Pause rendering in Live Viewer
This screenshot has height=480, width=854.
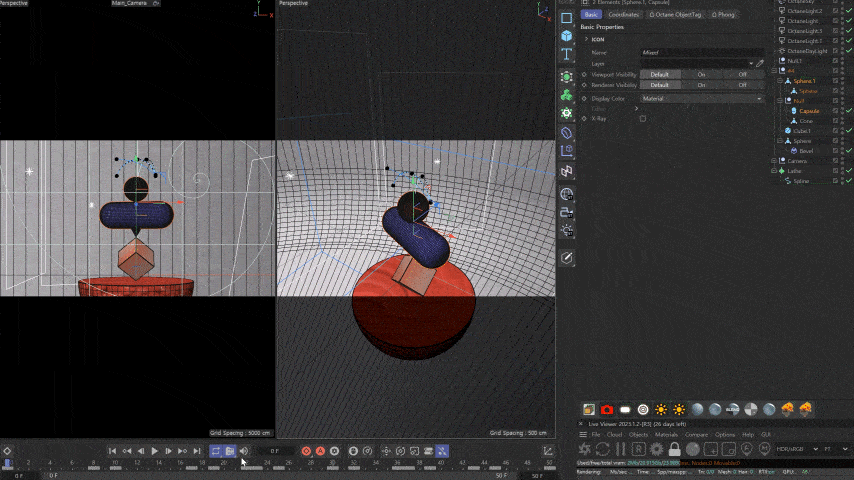coord(620,449)
